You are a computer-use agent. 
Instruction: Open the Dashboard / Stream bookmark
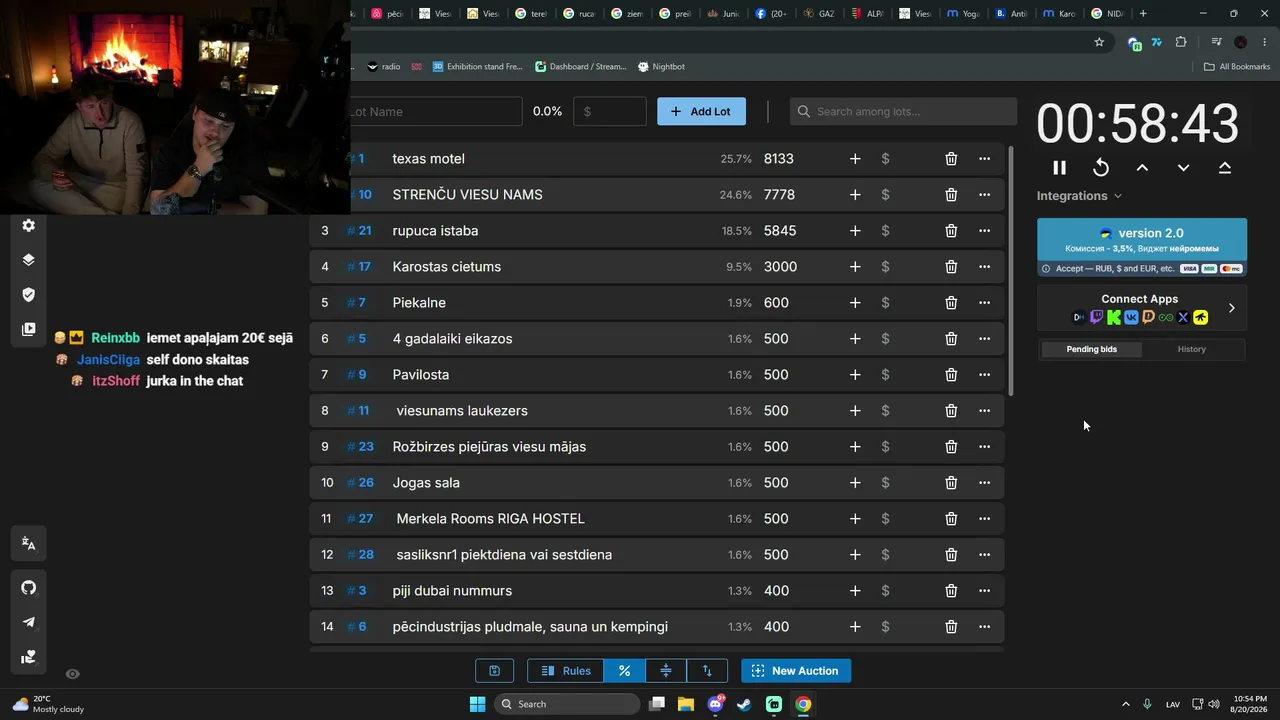(x=581, y=67)
